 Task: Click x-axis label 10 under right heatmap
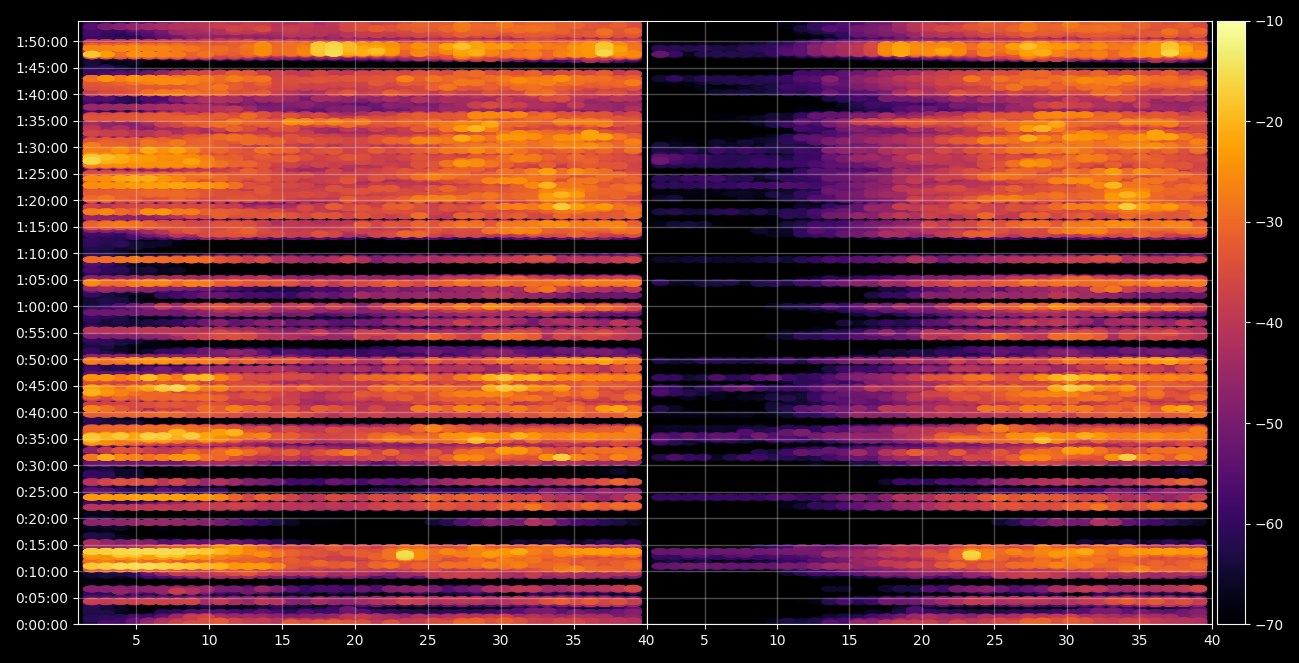777,641
